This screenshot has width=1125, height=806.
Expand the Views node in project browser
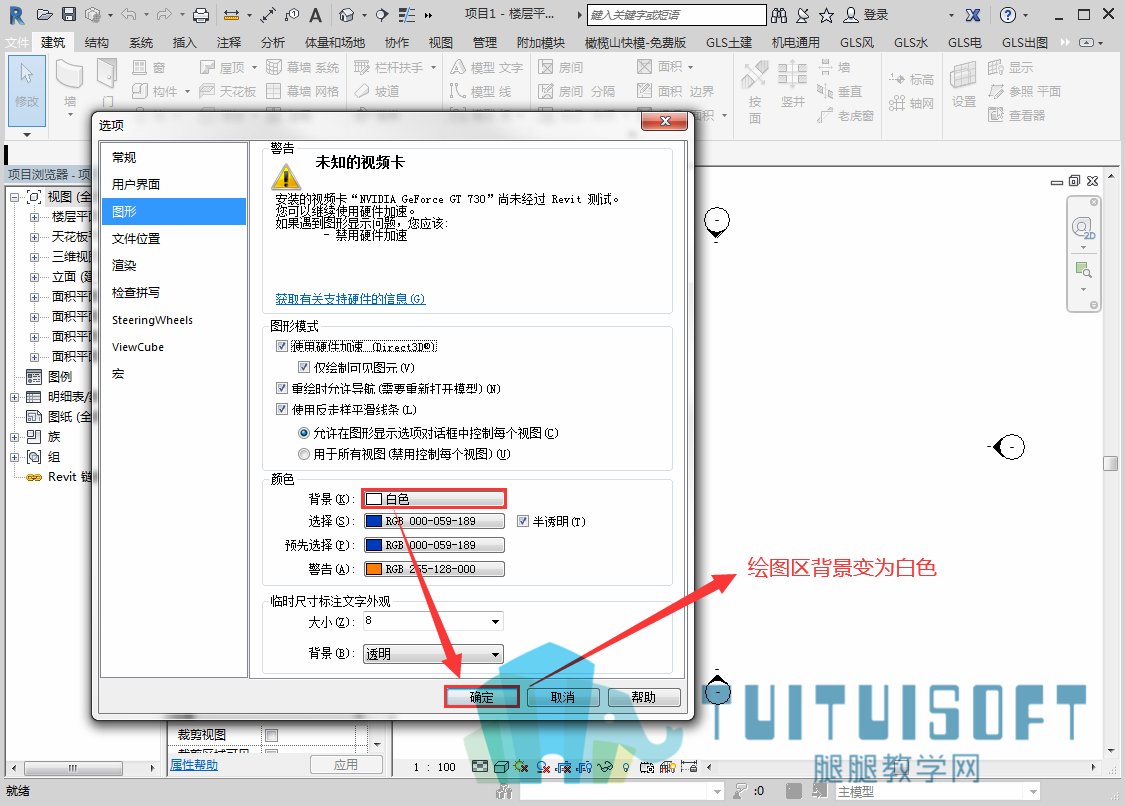point(14,197)
